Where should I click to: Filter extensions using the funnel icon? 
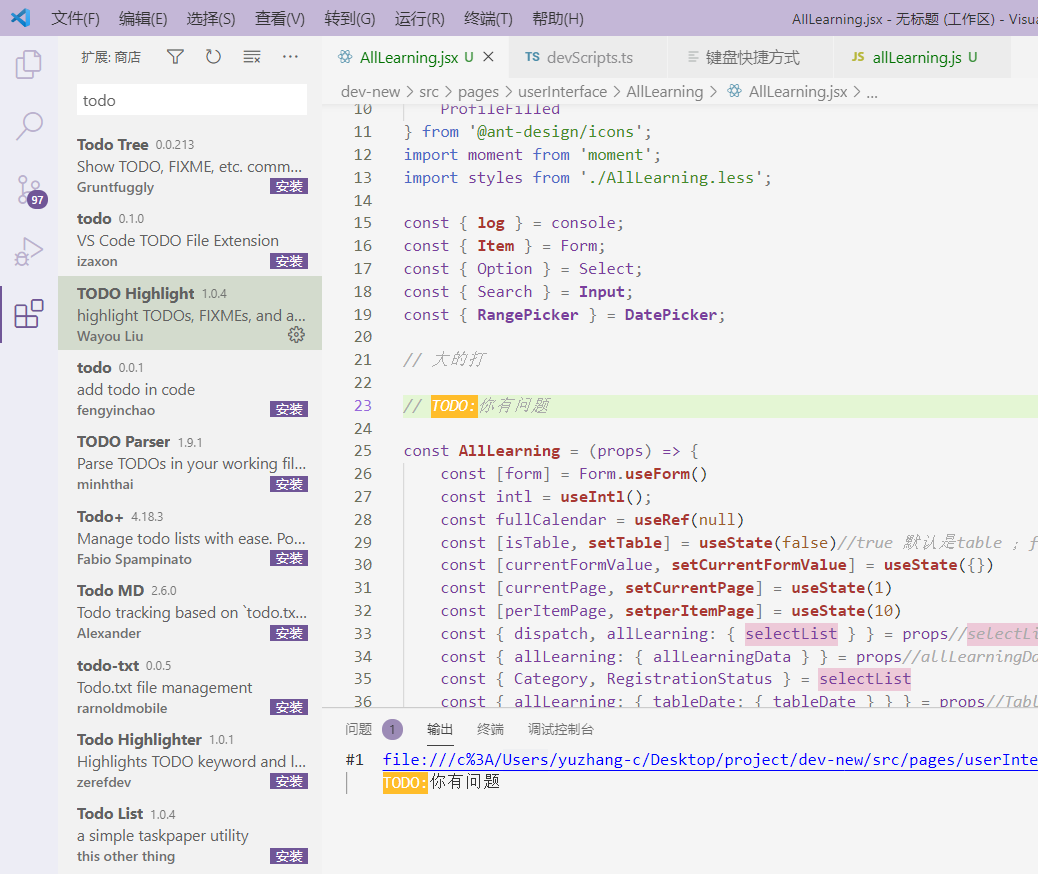click(175, 57)
